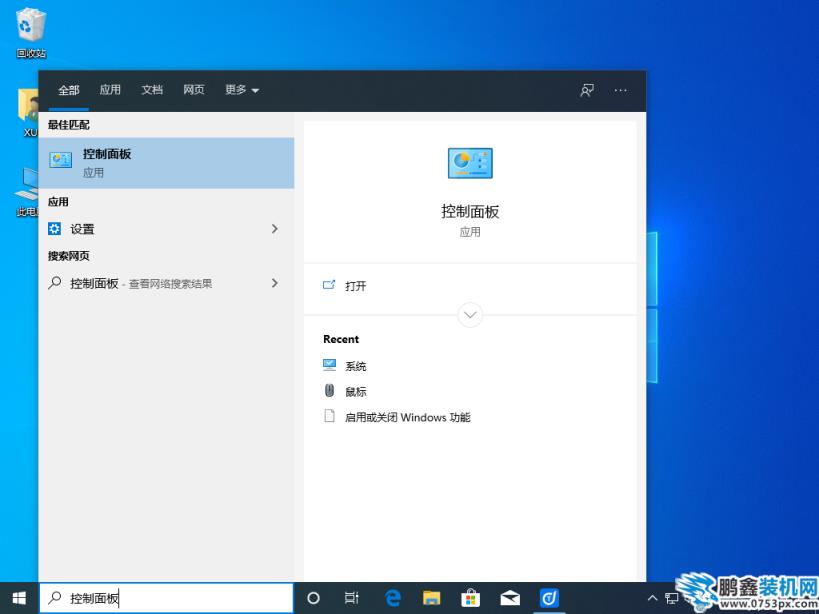Open recent item 系统
819x614 pixels.
point(356,367)
